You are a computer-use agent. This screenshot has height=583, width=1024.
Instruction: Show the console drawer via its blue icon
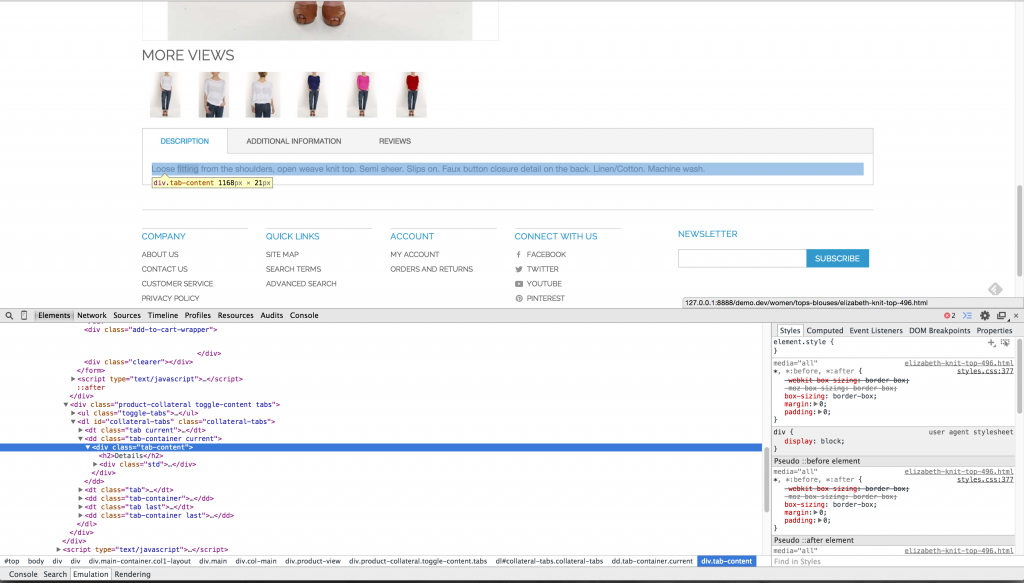(x=967, y=315)
